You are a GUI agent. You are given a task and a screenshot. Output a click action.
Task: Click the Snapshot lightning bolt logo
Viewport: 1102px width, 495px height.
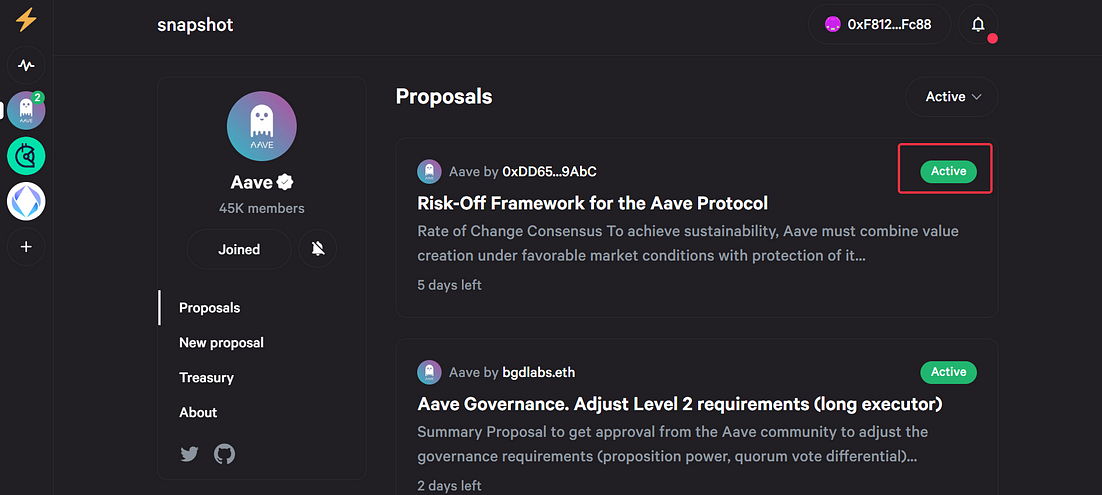coord(26,20)
